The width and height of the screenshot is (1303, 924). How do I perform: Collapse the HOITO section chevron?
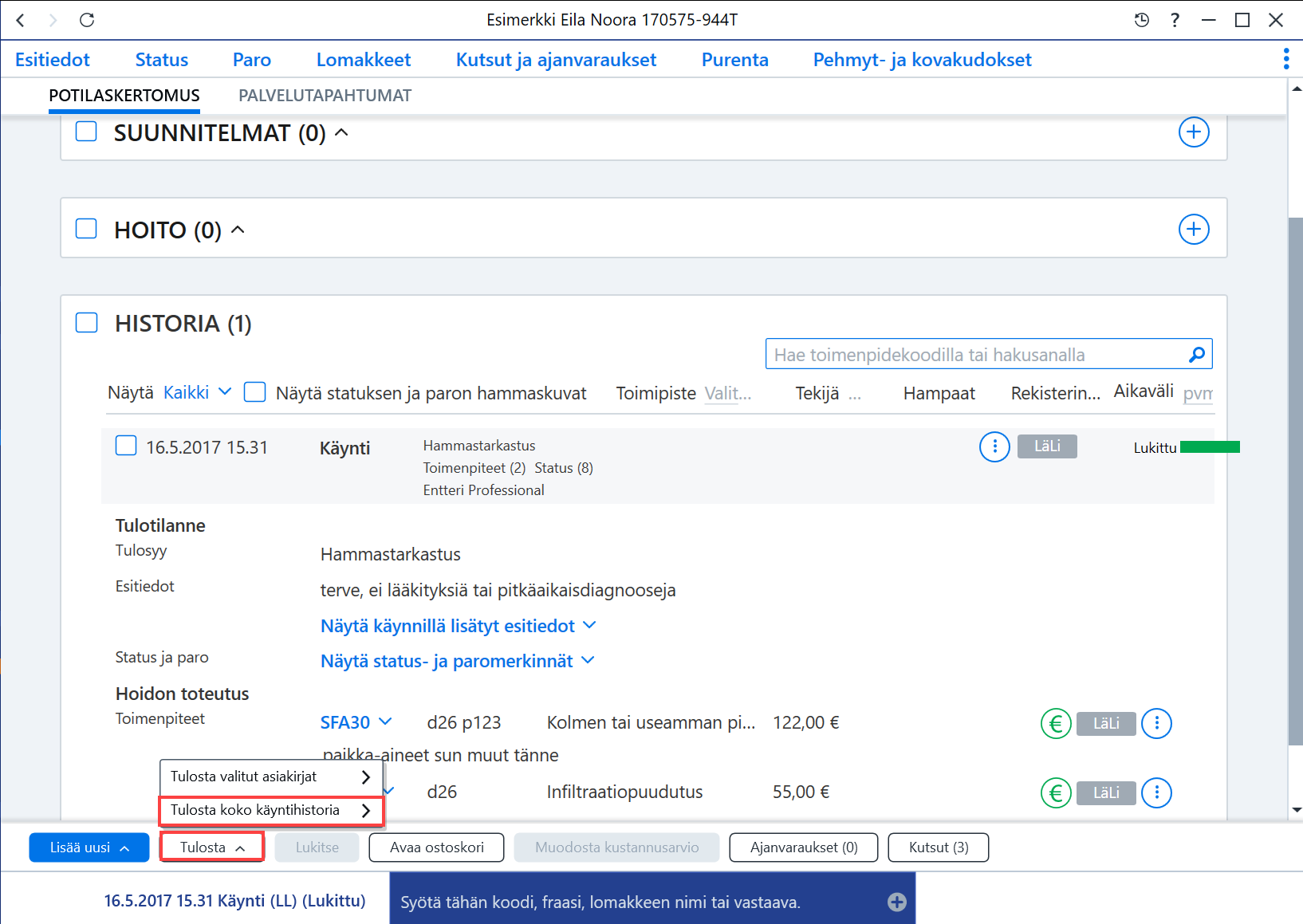238,230
